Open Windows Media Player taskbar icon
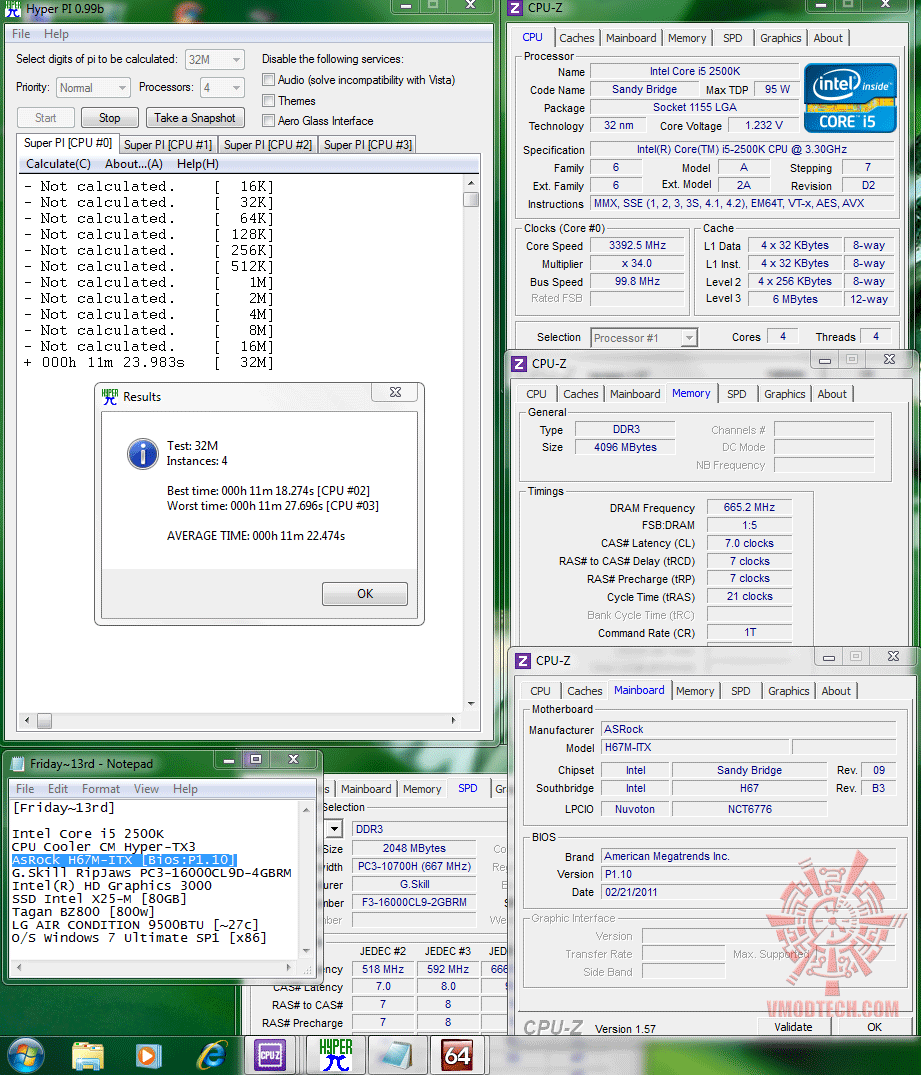The image size is (921, 1075). click(148, 1056)
